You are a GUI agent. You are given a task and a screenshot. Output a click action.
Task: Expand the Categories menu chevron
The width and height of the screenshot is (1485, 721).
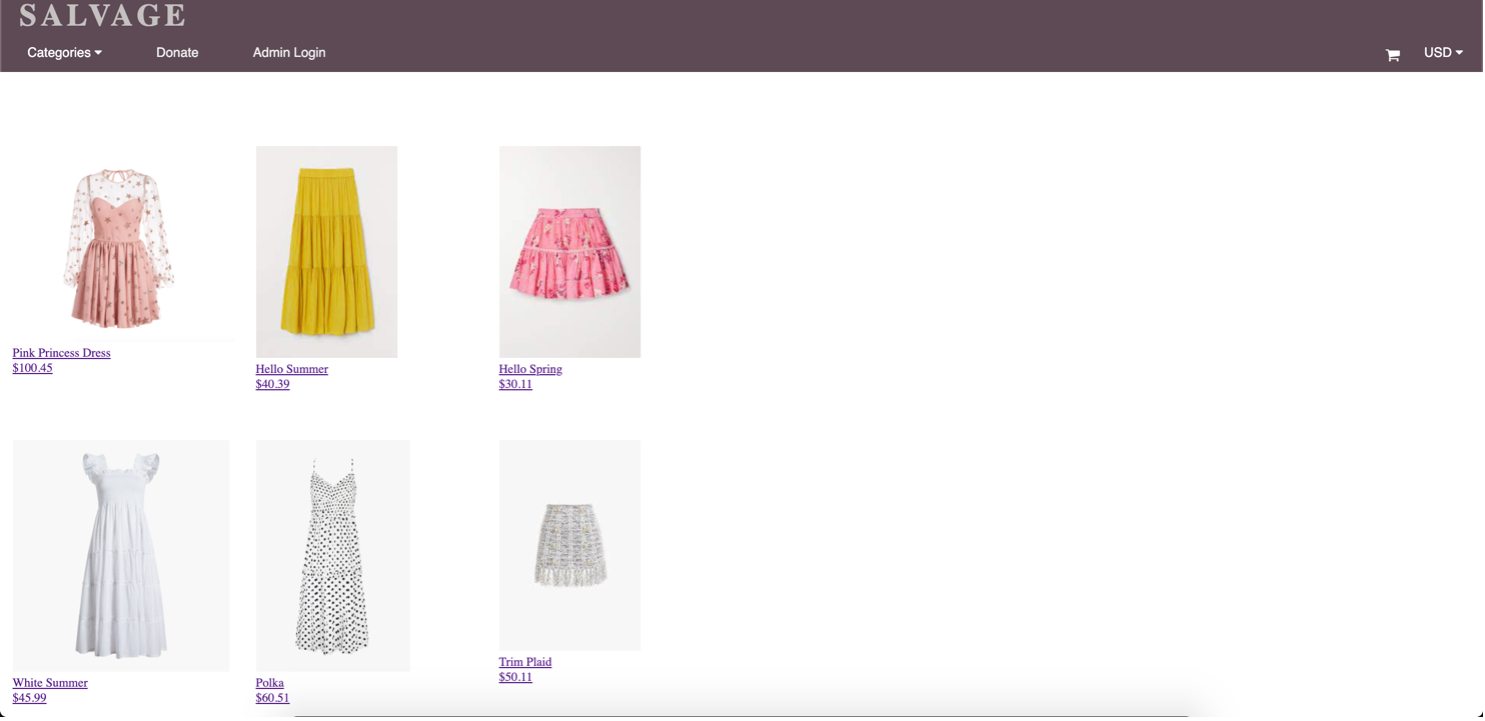click(x=98, y=52)
